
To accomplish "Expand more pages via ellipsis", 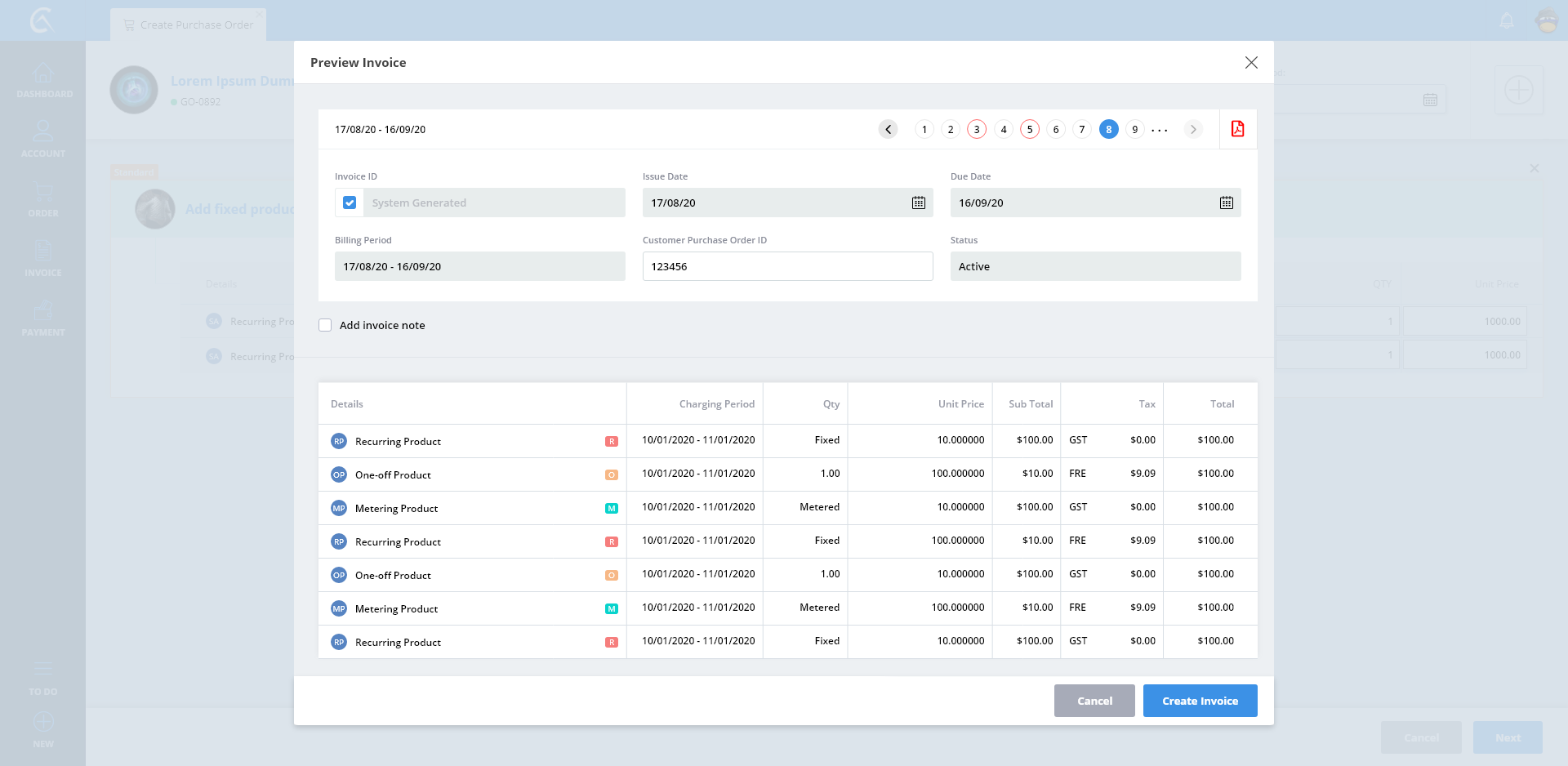I will (x=1160, y=130).
